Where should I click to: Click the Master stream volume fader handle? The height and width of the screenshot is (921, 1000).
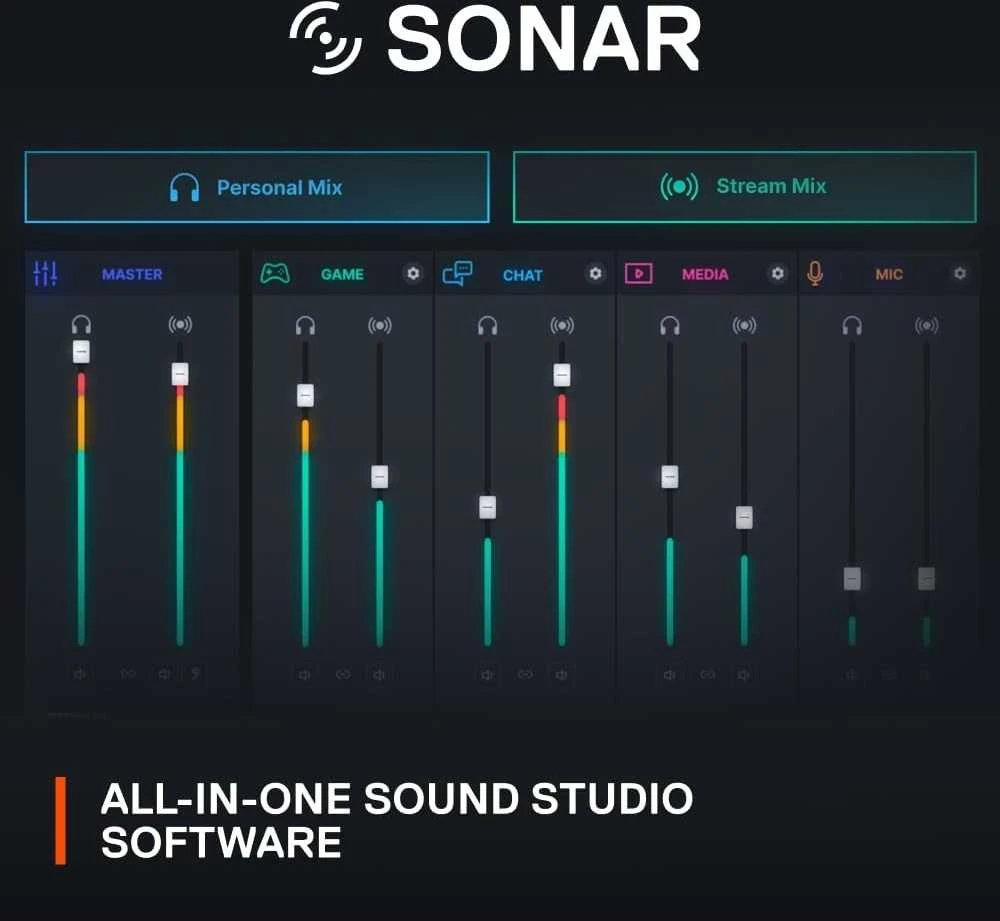(x=180, y=374)
